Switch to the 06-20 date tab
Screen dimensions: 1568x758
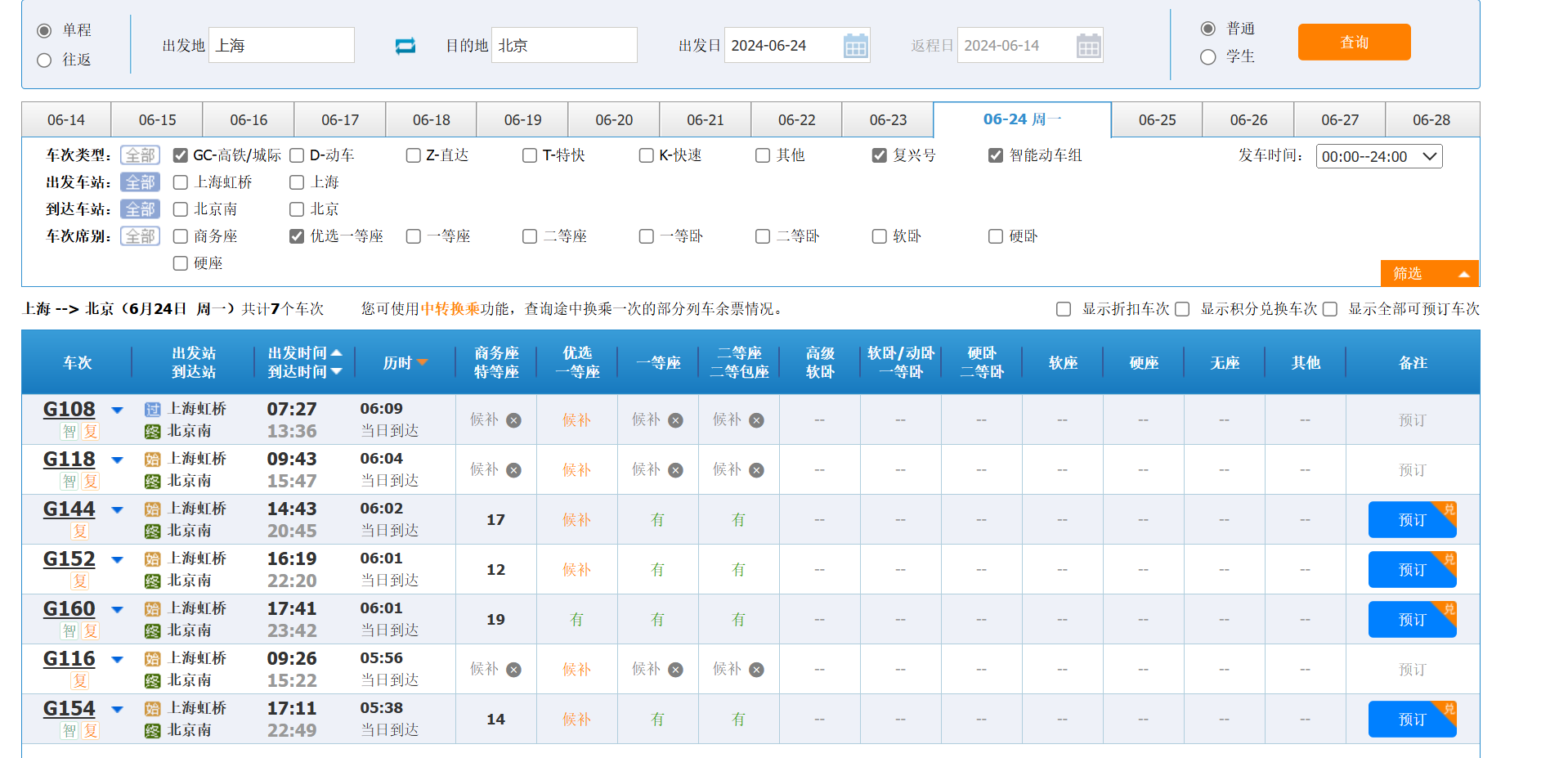click(x=614, y=120)
